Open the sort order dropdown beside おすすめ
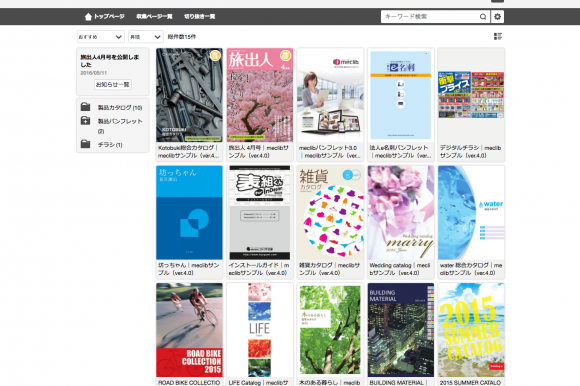This screenshot has width=580, height=386. [x=146, y=37]
